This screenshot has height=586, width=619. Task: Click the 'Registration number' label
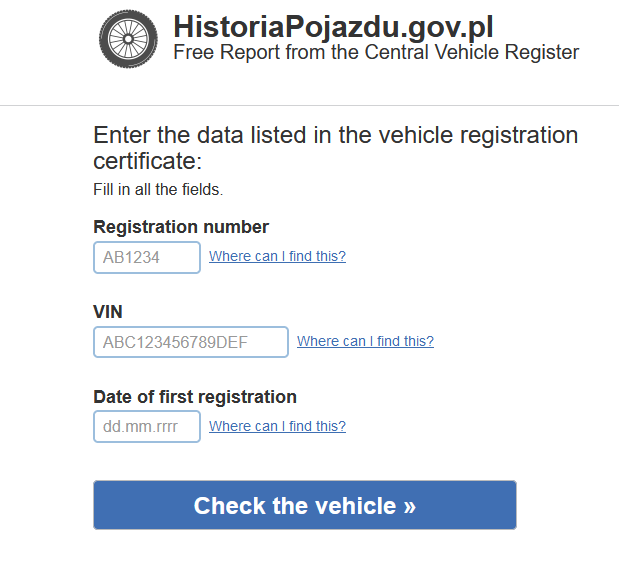181,227
